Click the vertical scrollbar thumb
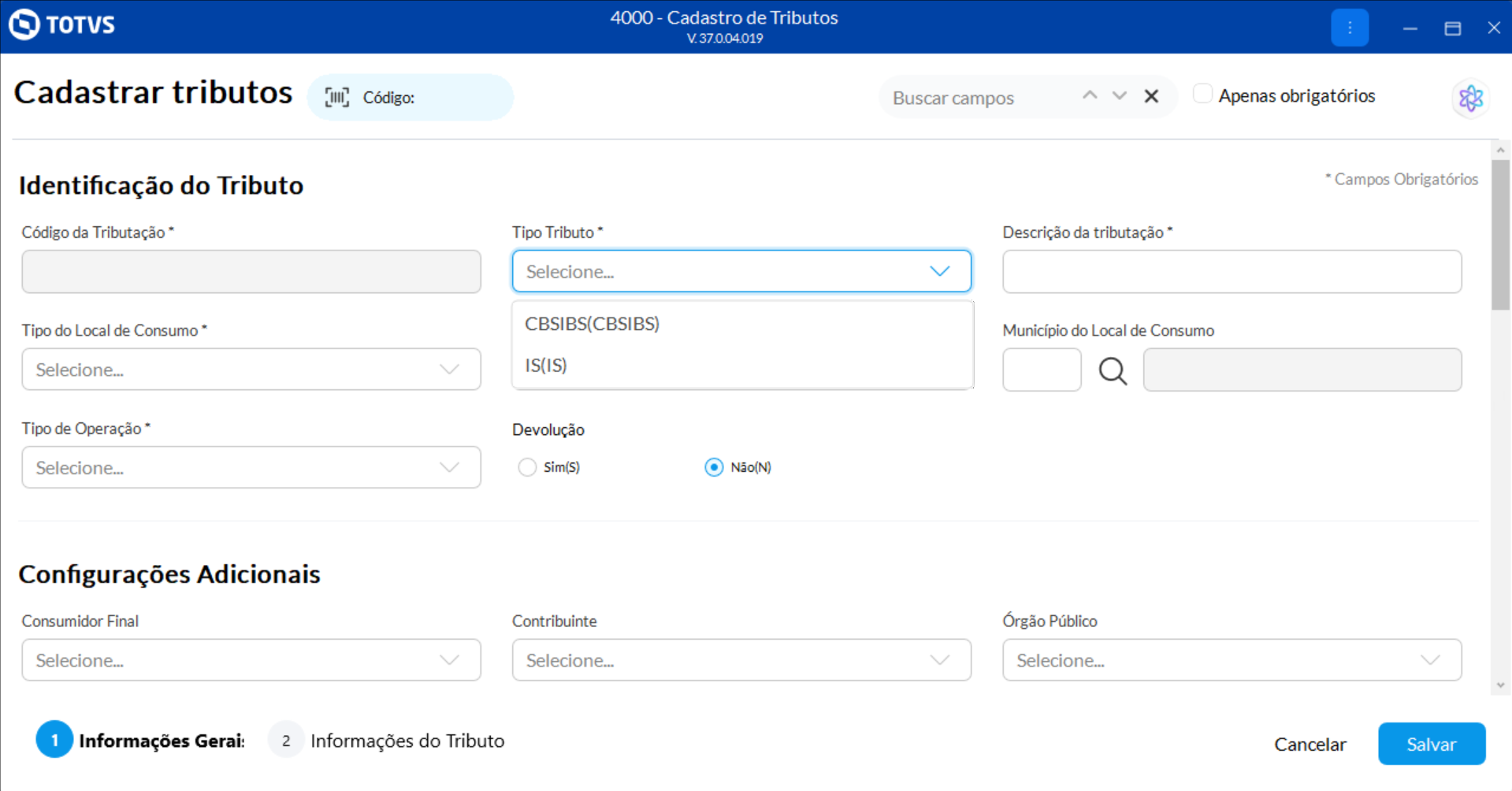The width and height of the screenshot is (1512, 791). pyautogui.click(x=1500, y=236)
